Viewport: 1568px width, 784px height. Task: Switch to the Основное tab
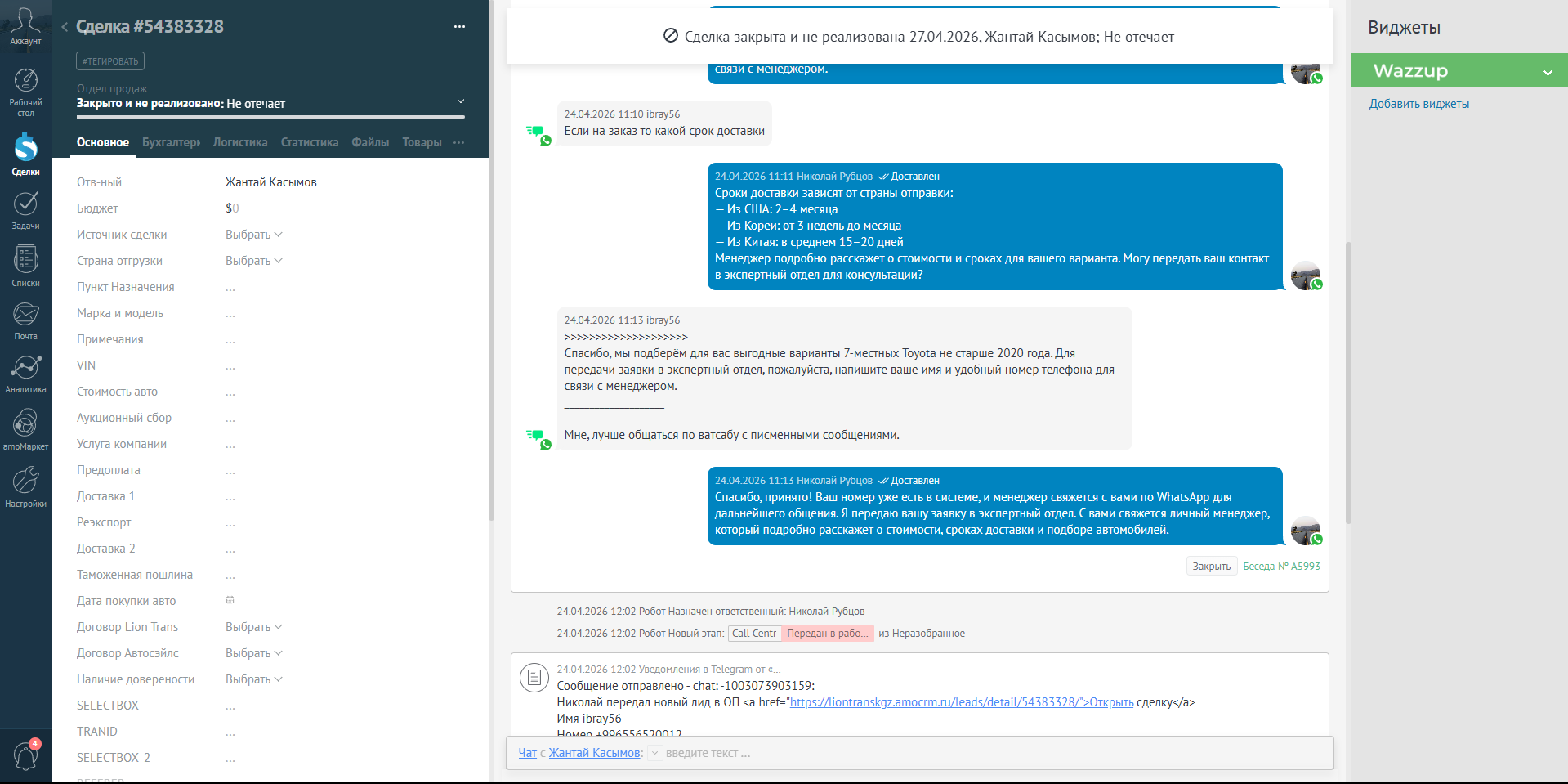point(103,142)
